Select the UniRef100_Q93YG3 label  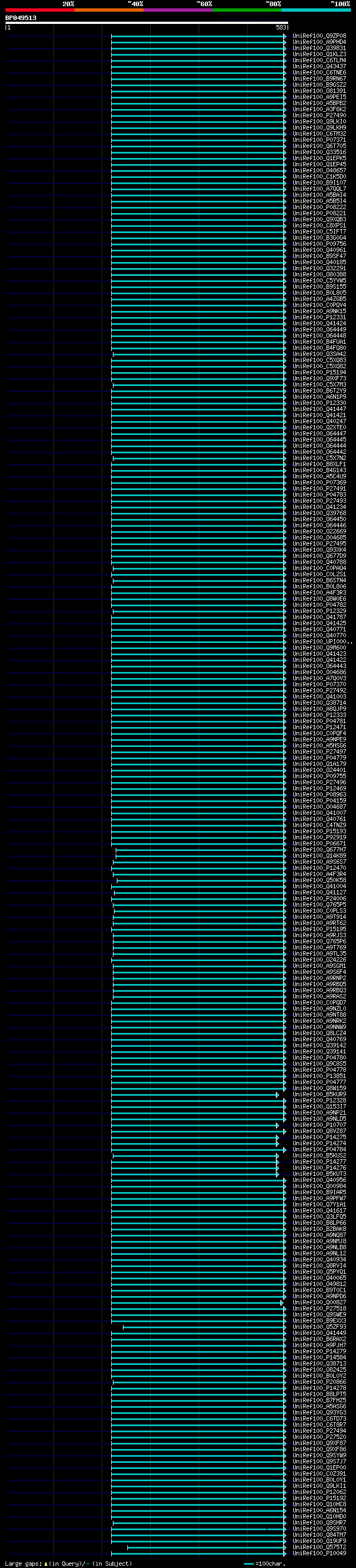click(319, 1412)
